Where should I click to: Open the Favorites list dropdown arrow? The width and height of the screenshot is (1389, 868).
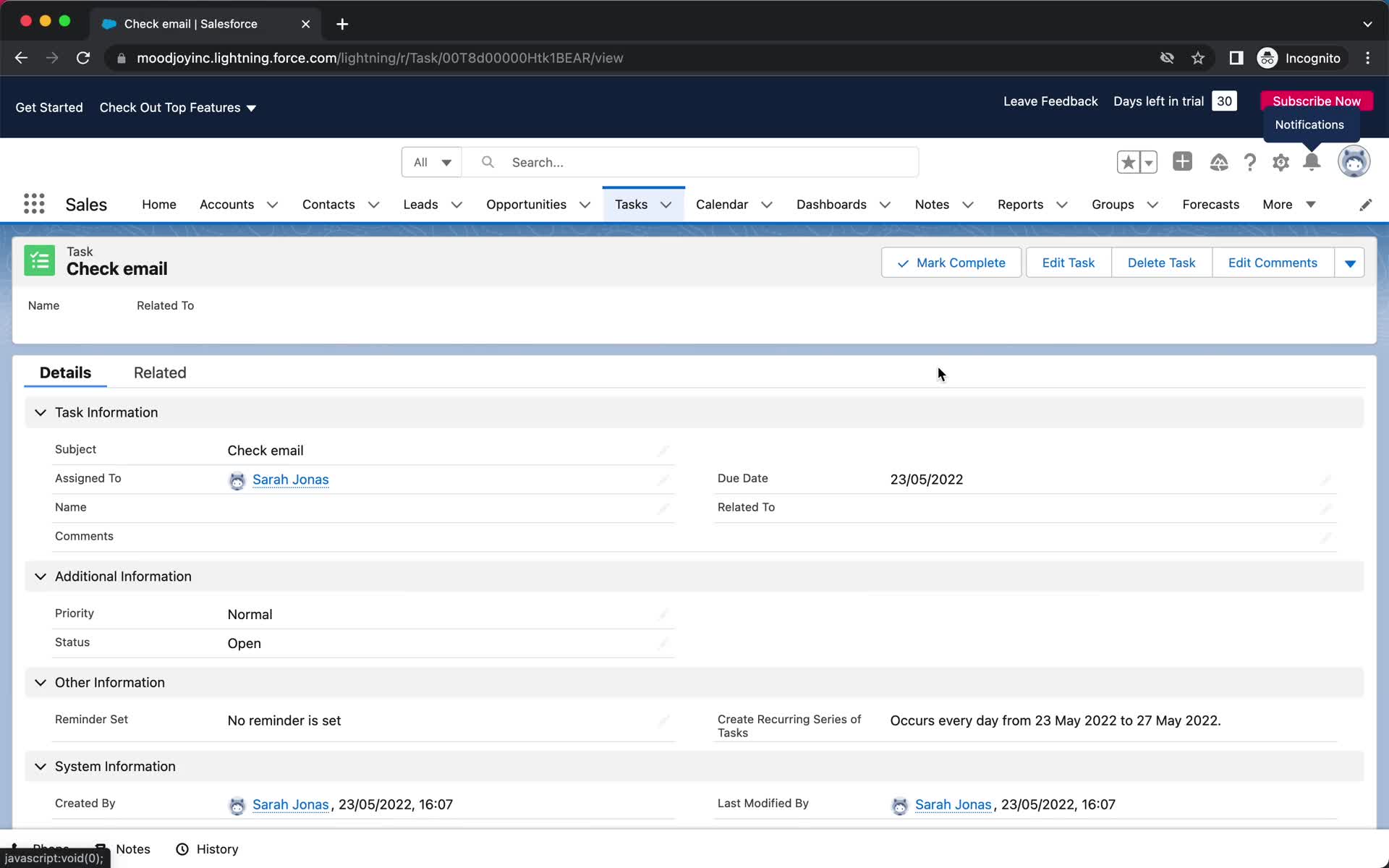(x=1148, y=162)
